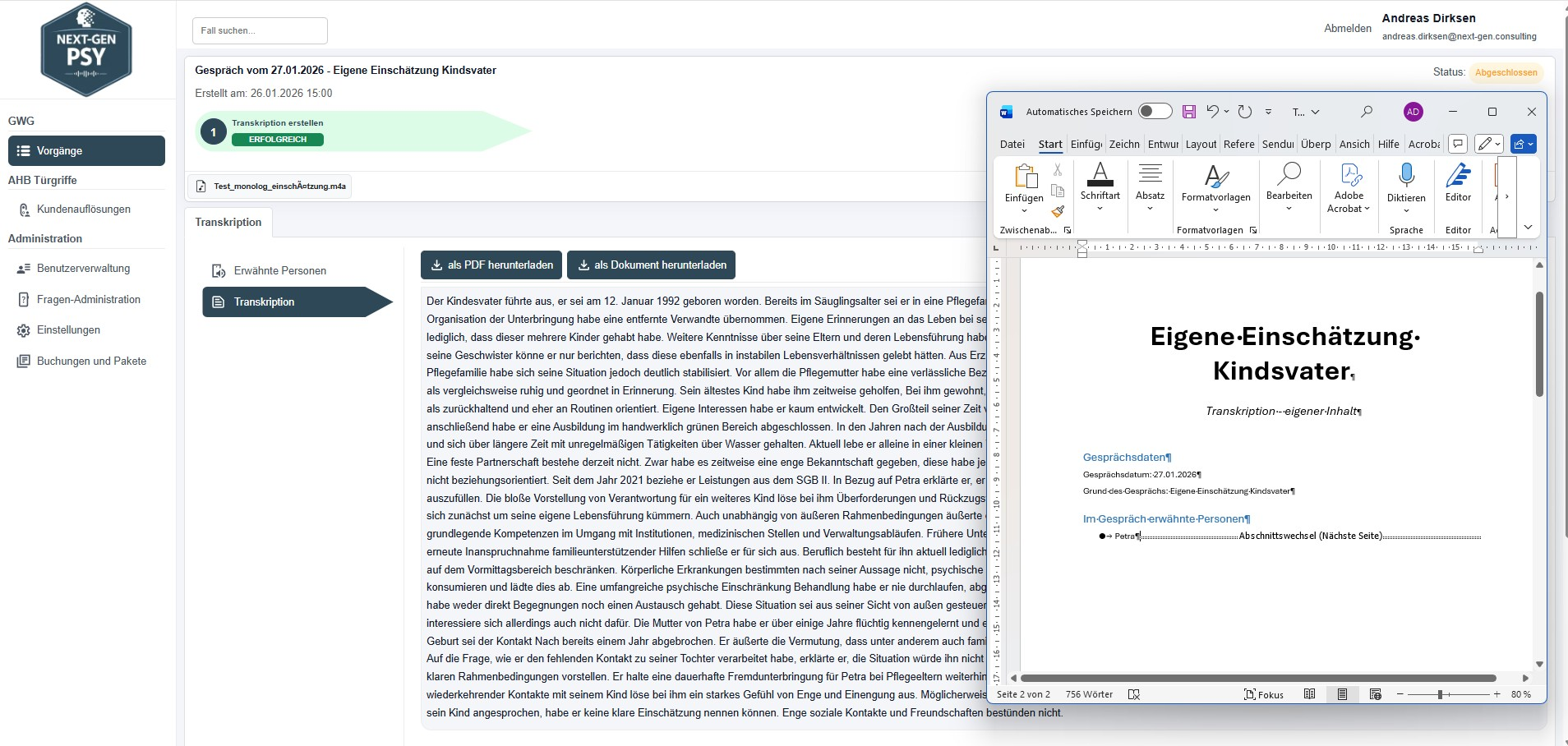This screenshot has width=1568, height=746.
Task: Toggle the Automatisches Speichern switch
Action: (1155, 112)
